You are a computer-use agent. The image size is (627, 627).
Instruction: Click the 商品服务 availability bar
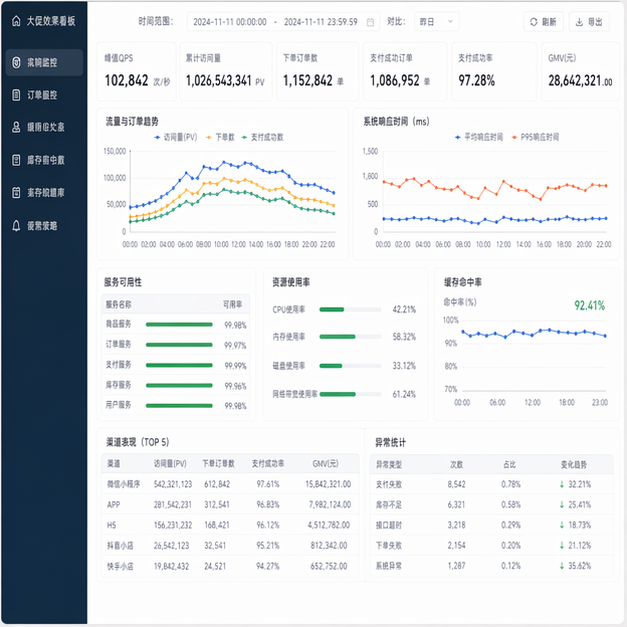[179, 324]
